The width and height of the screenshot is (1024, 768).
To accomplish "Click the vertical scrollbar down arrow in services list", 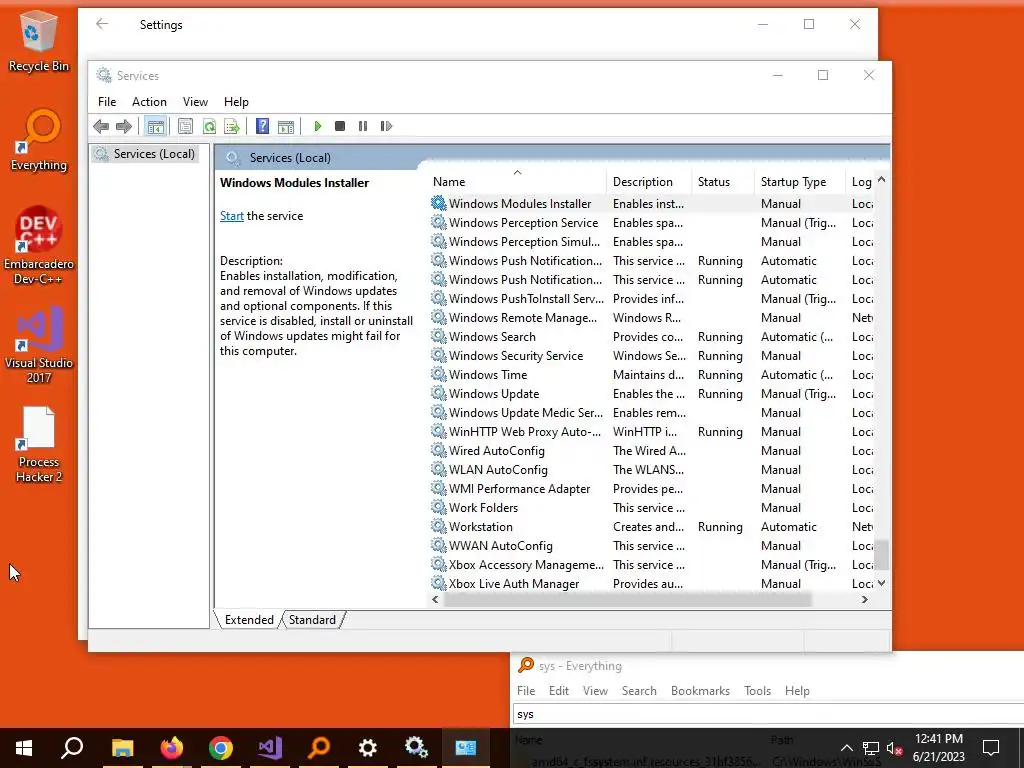I will [882, 583].
